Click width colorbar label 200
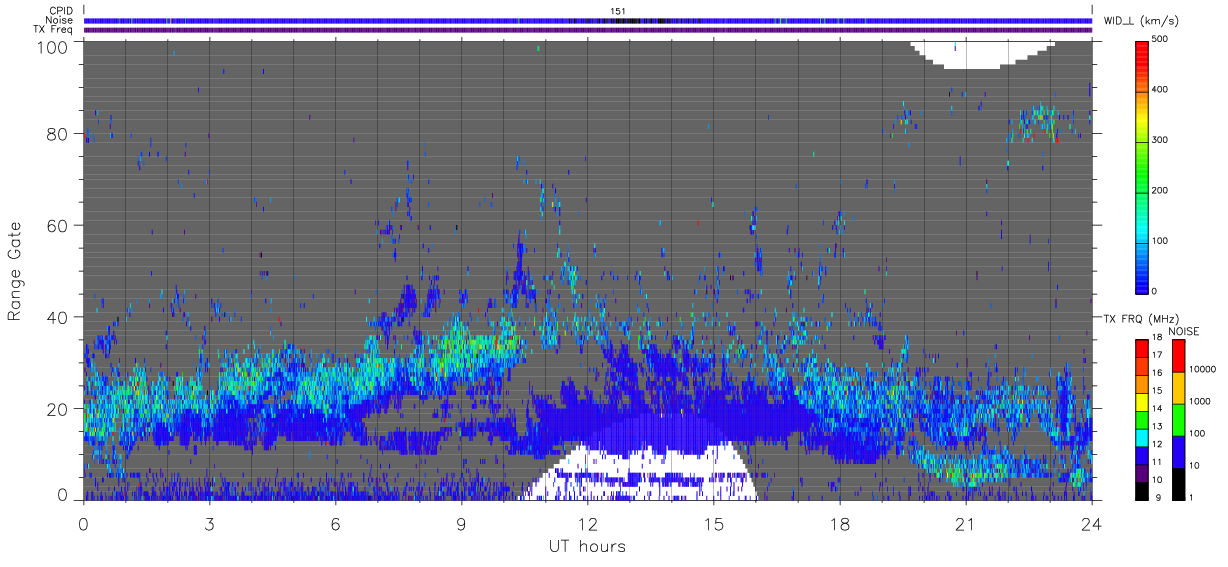The width and height of the screenshot is (1228, 567). (1160, 190)
